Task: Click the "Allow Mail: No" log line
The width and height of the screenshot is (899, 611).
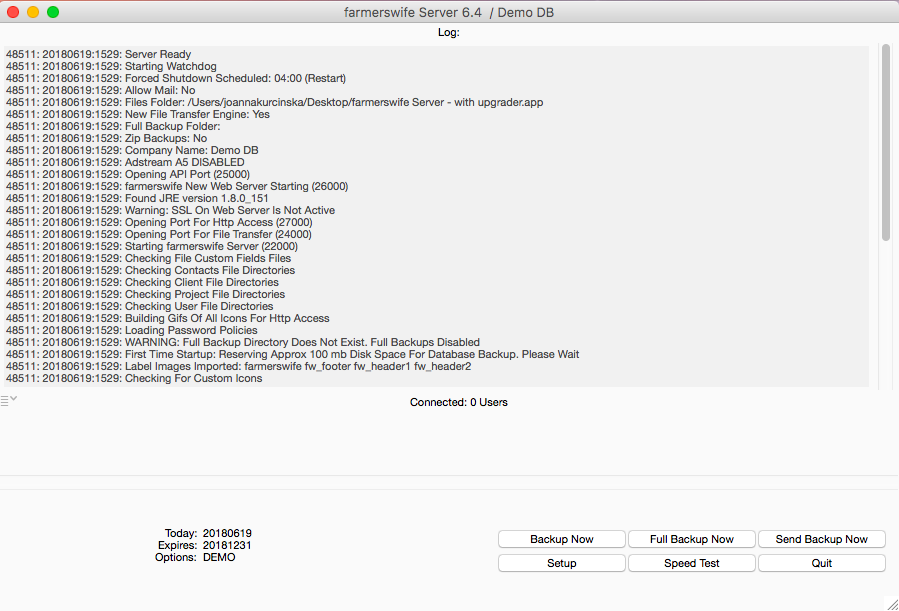Action: coord(100,91)
